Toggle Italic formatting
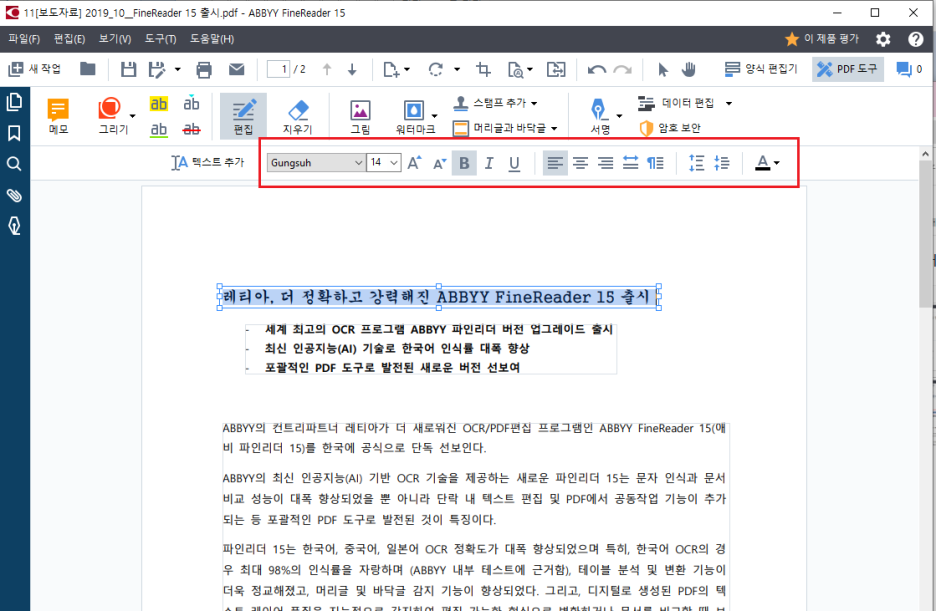936x611 pixels. pyautogui.click(x=489, y=162)
